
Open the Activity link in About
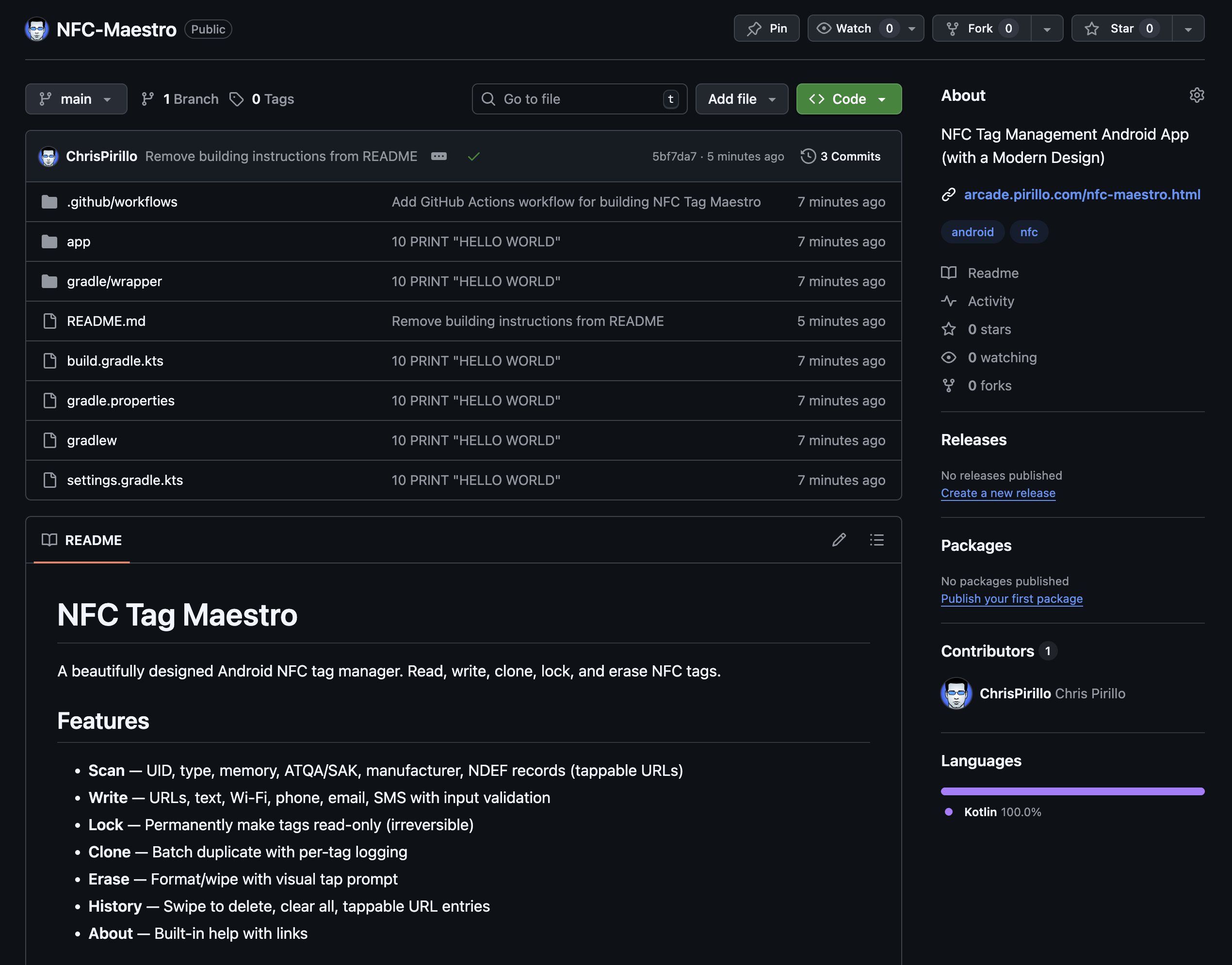pyautogui.click(x=990, y=301)
